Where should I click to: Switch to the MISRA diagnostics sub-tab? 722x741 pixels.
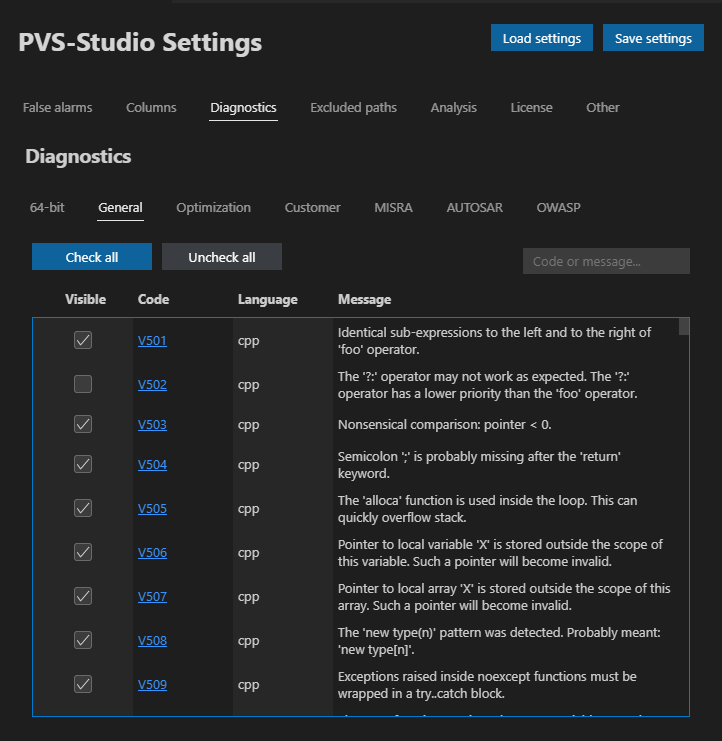[x=393, y=207]
